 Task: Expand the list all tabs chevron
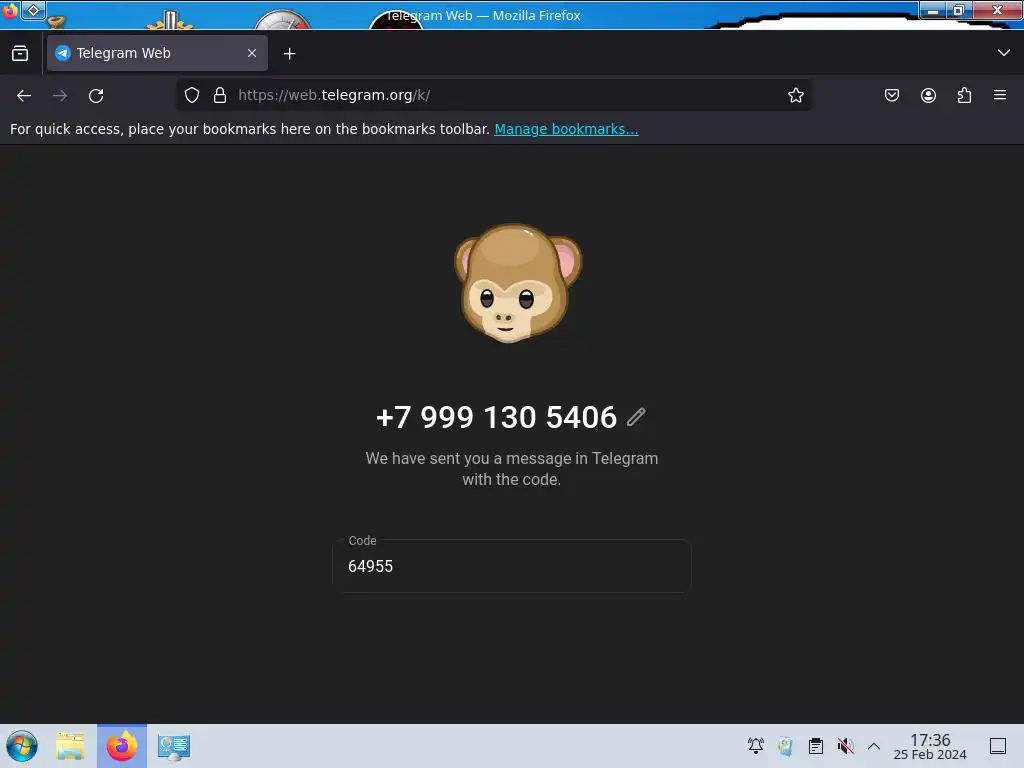point(1004,53)
